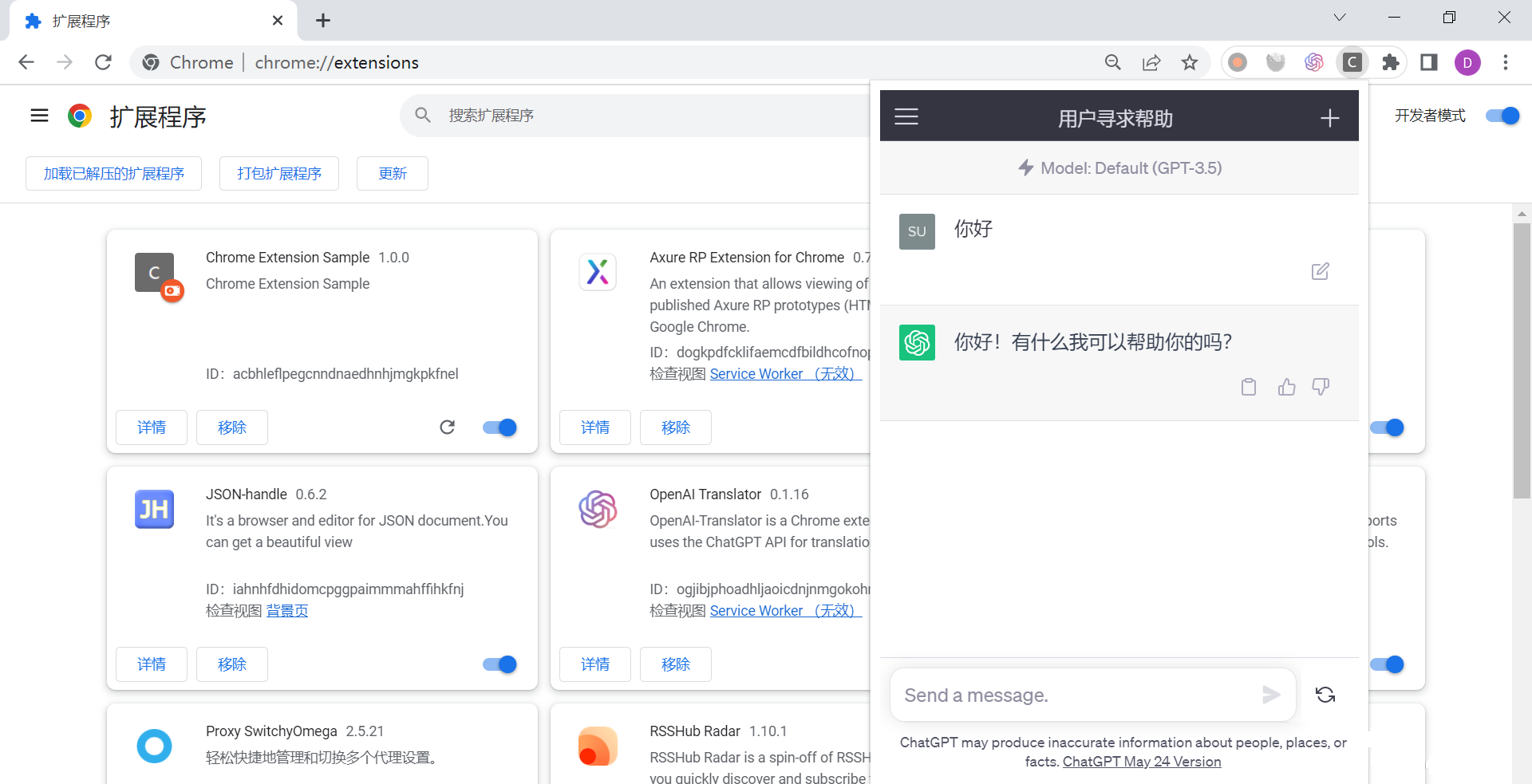This screenshot has height=784, width=1532.
Task: Click the zoom magnifier in address bar
Action: click(1113, 62)
